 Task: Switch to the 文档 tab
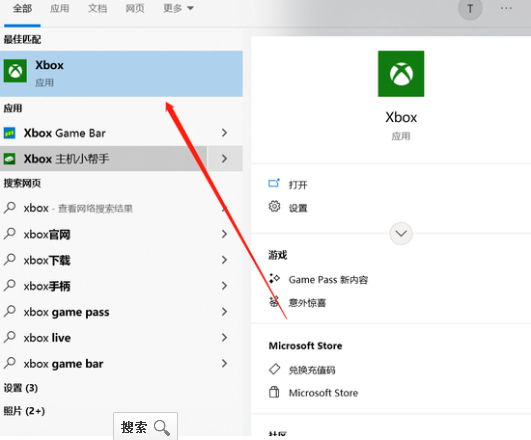pyautogui.click(x=98, y=8)
